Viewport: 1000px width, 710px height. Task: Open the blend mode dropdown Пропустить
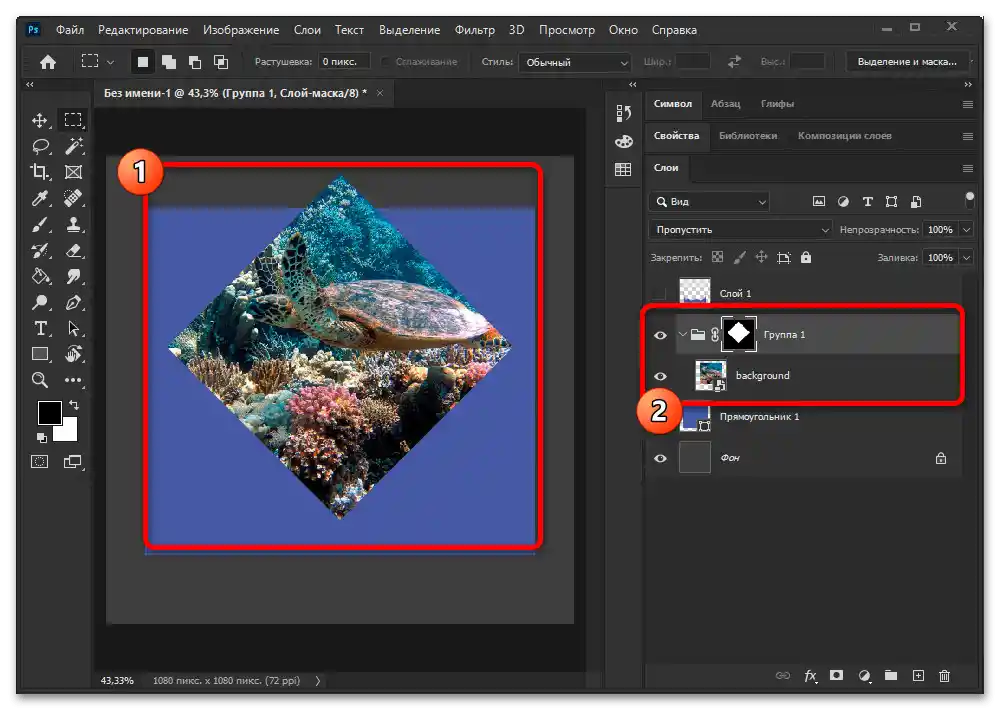click(x=740, y=230)
